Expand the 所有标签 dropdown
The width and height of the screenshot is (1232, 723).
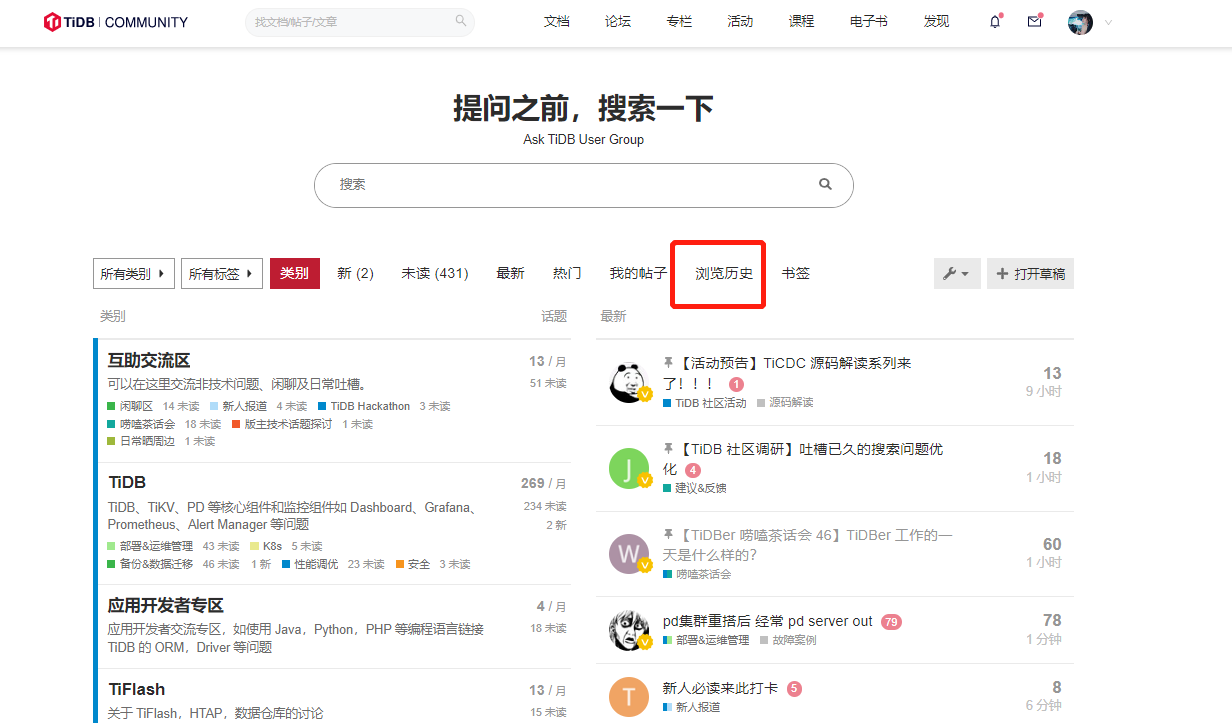click(222, 273)
